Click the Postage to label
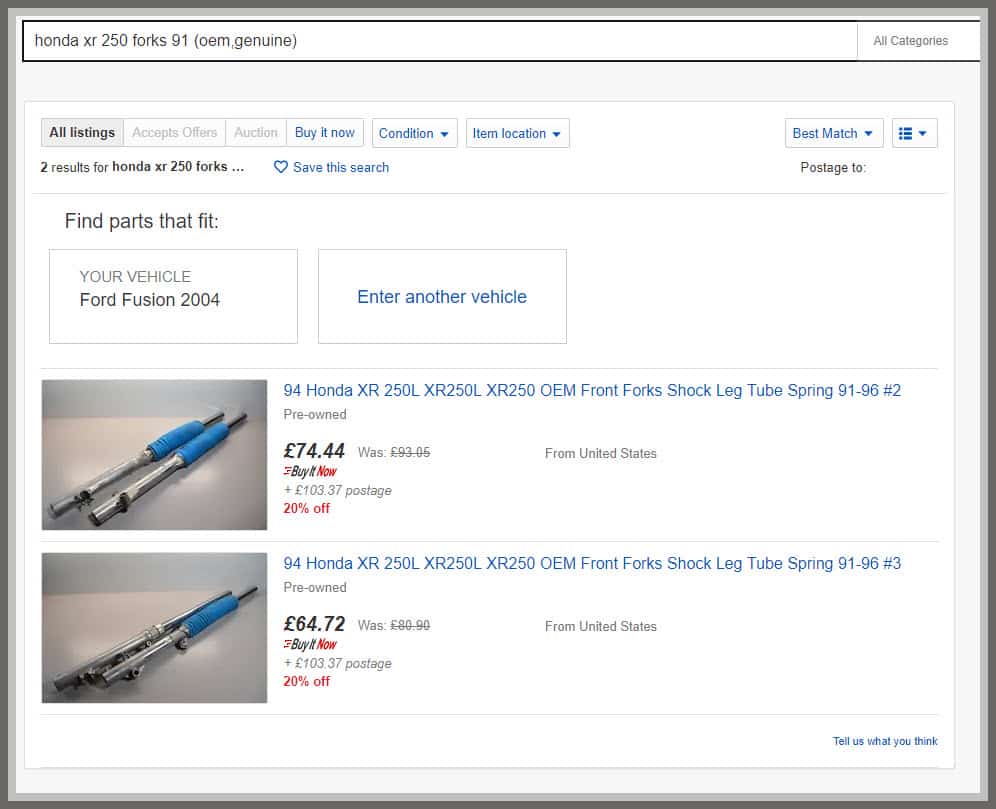Viewport: 996px width, 809px height. [833, 168]
